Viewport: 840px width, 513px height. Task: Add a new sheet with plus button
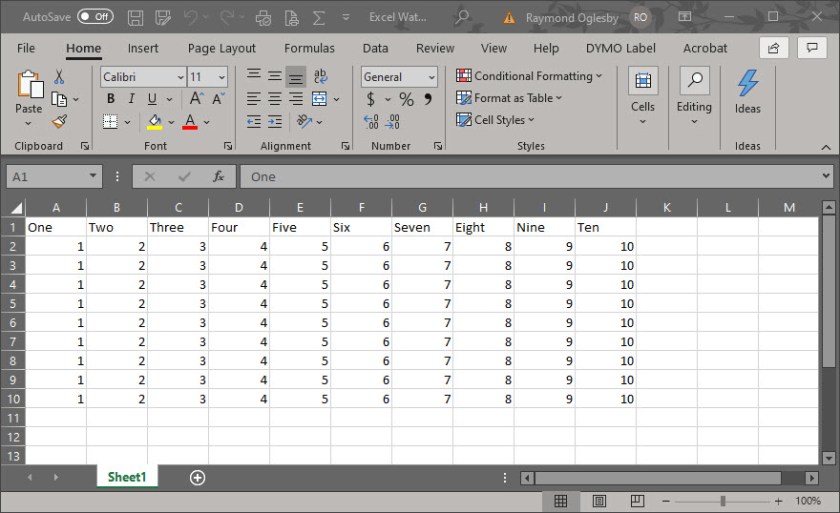tap(197, 478)
